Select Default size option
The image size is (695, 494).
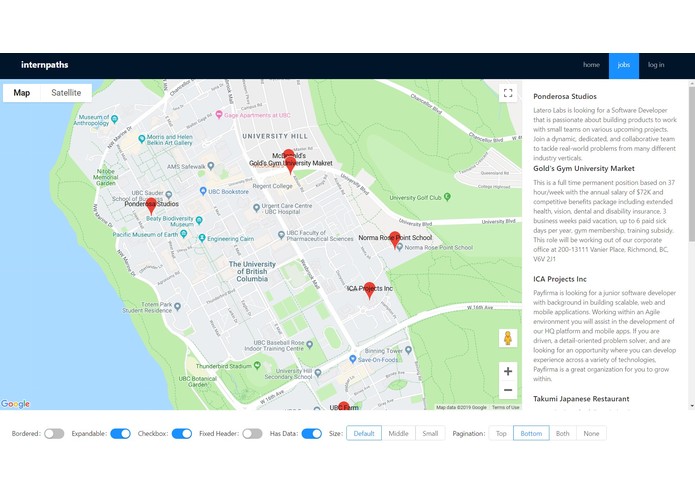pos(364,433)
